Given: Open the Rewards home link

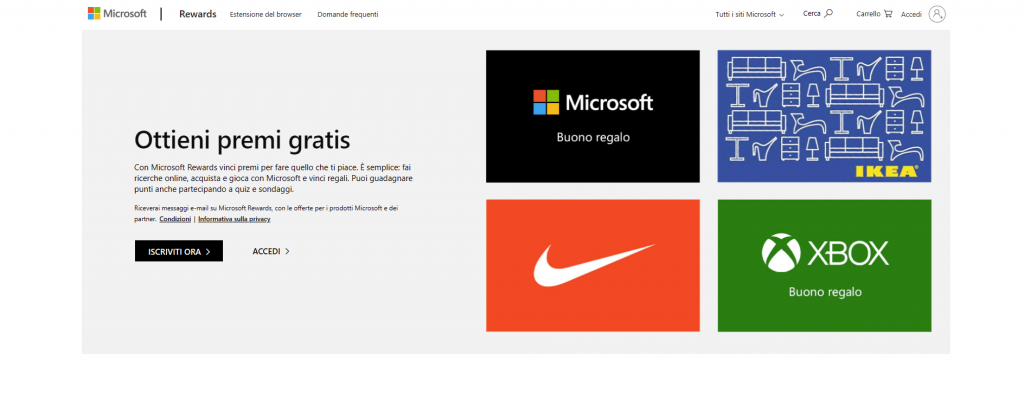Looking at the screenshot, I should click(x=198, y=14).
